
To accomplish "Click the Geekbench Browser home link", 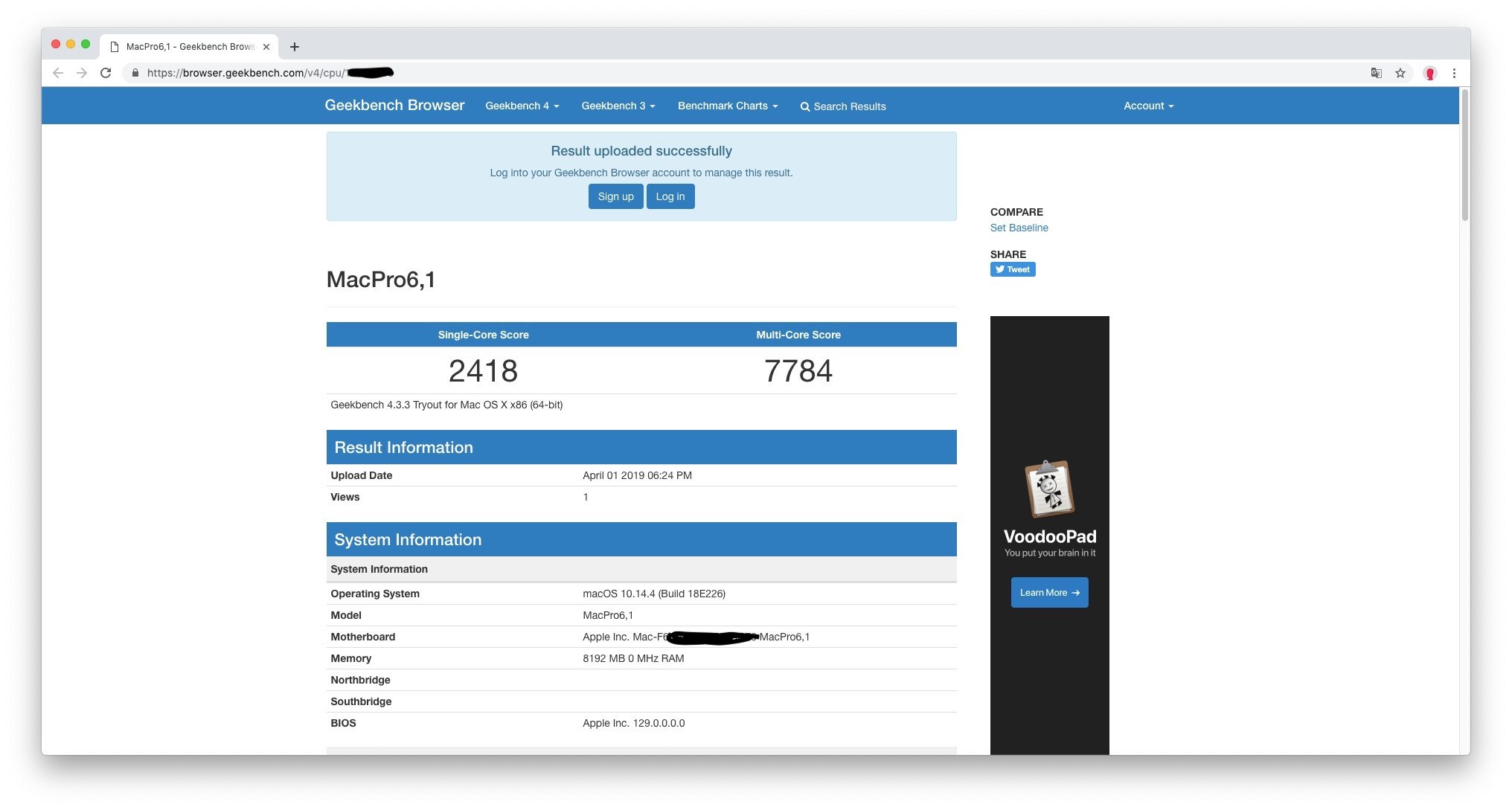I will (394, 105).
